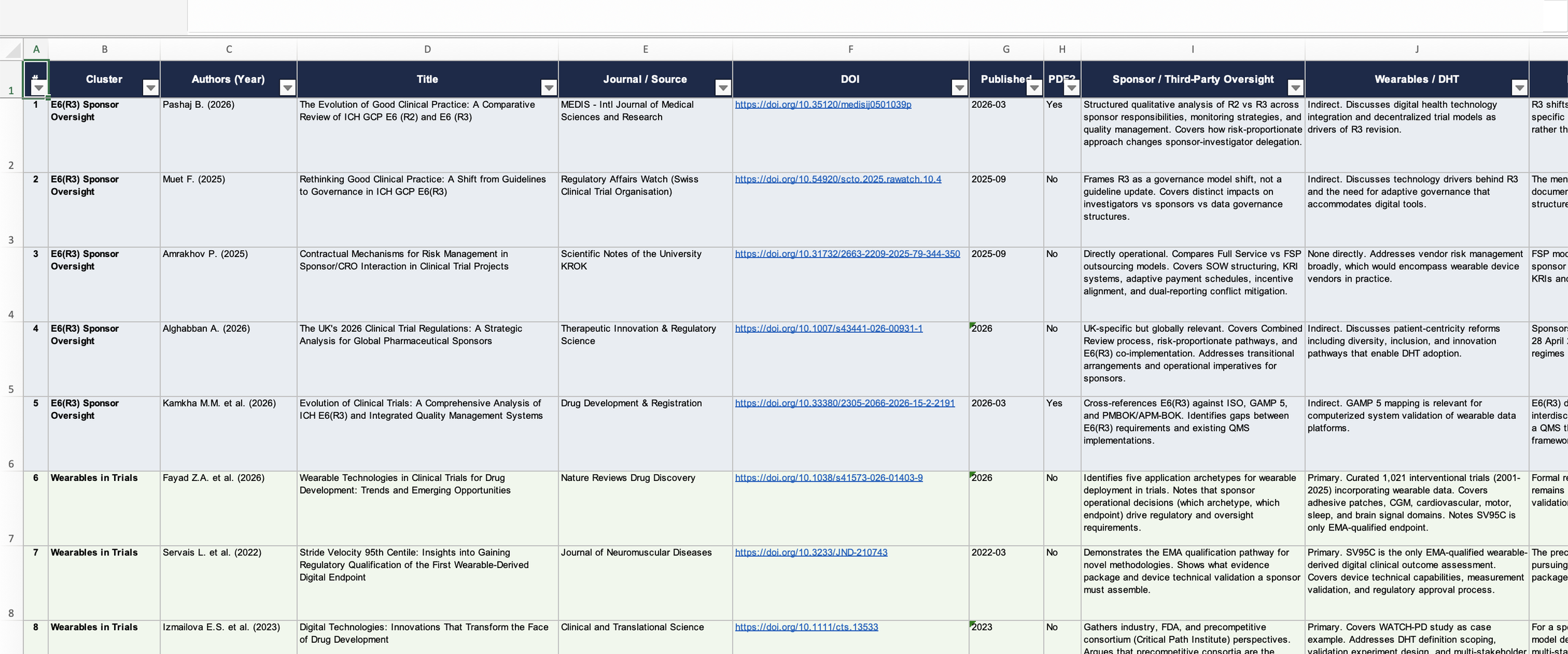Select the "Fayad Z.A. et al. (2026)" cell
The width and height of the screenshot is (1568, 654).
228,508
